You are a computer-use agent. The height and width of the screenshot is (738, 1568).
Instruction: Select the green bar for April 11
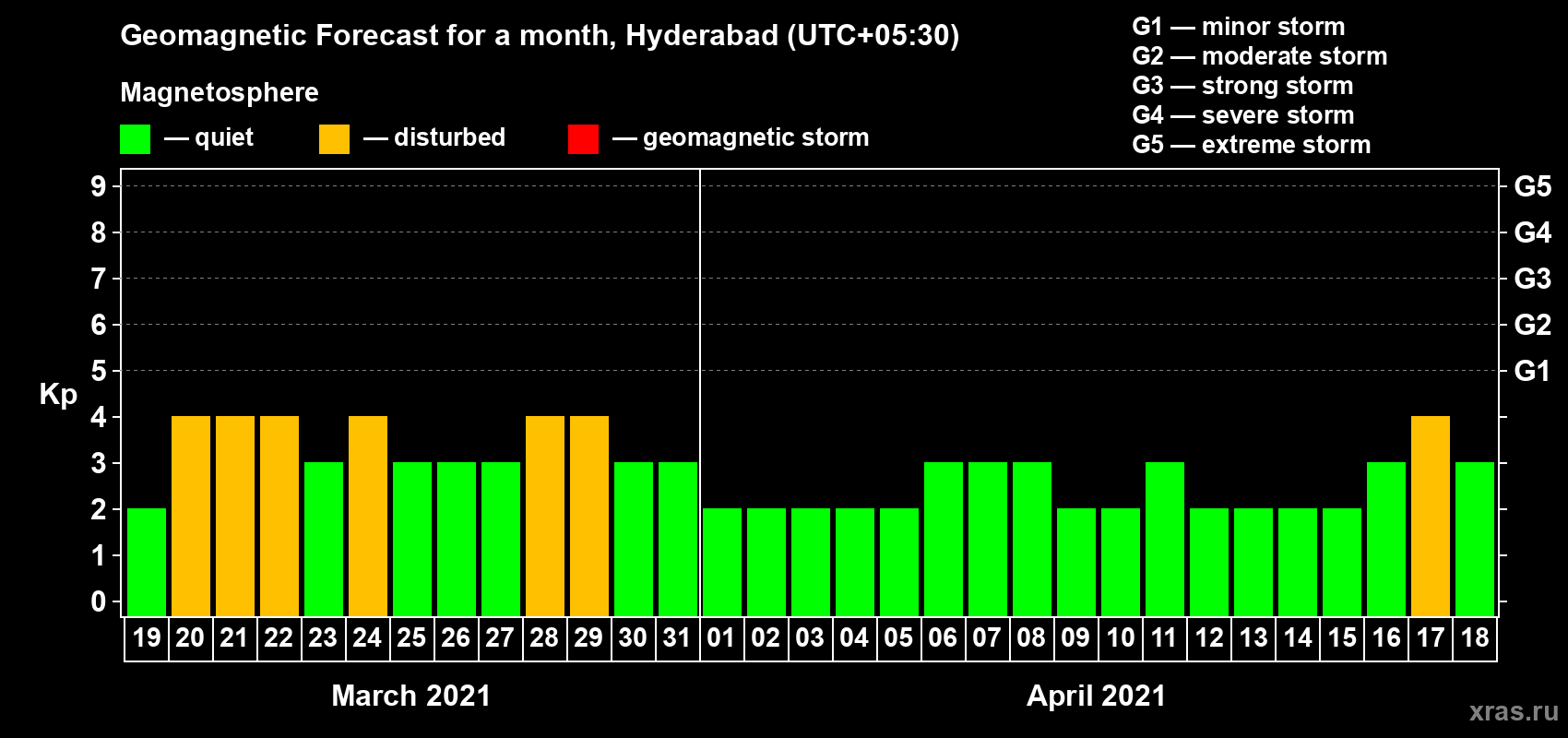1165,540
